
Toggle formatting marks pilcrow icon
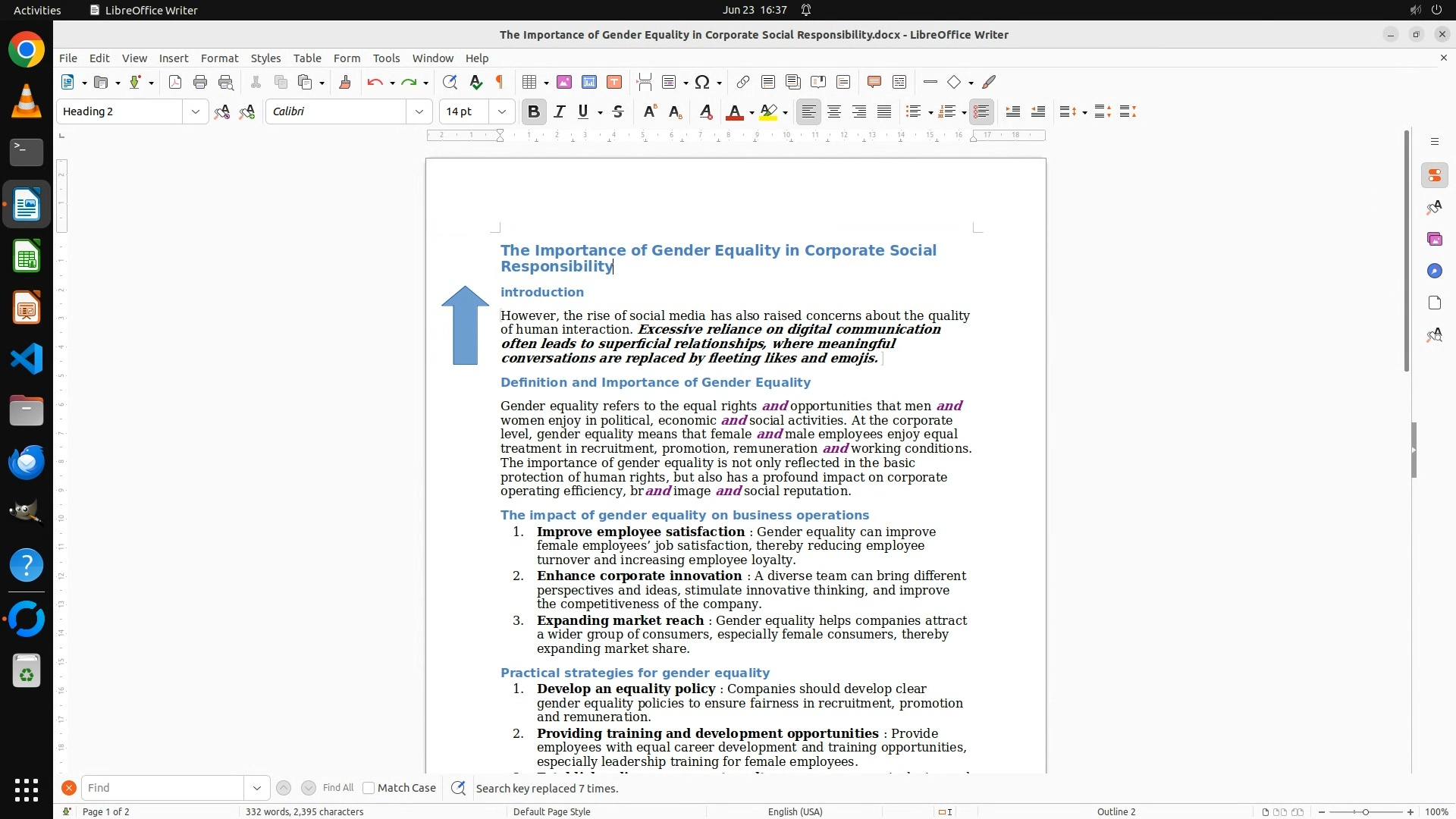(x=500, y=83)
